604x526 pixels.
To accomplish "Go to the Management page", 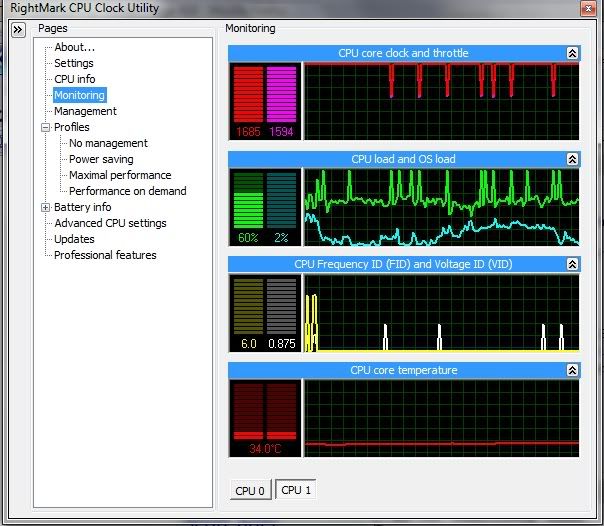I will 85,111.
